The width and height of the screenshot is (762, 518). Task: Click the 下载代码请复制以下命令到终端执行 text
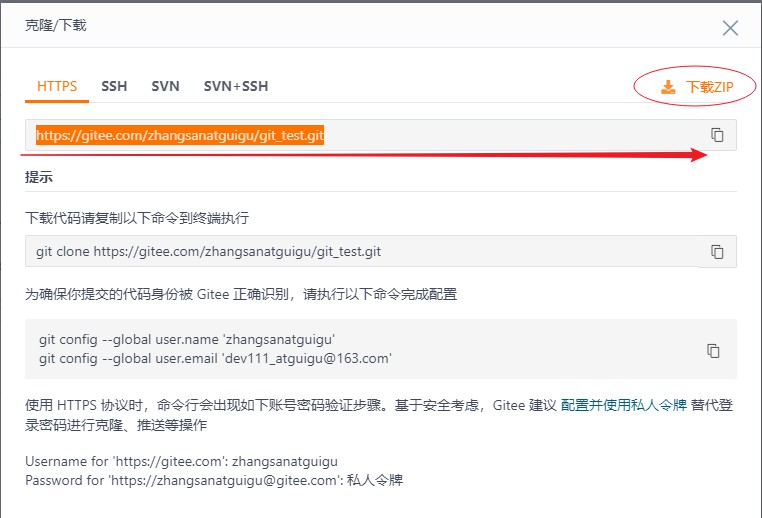point(137,218)
